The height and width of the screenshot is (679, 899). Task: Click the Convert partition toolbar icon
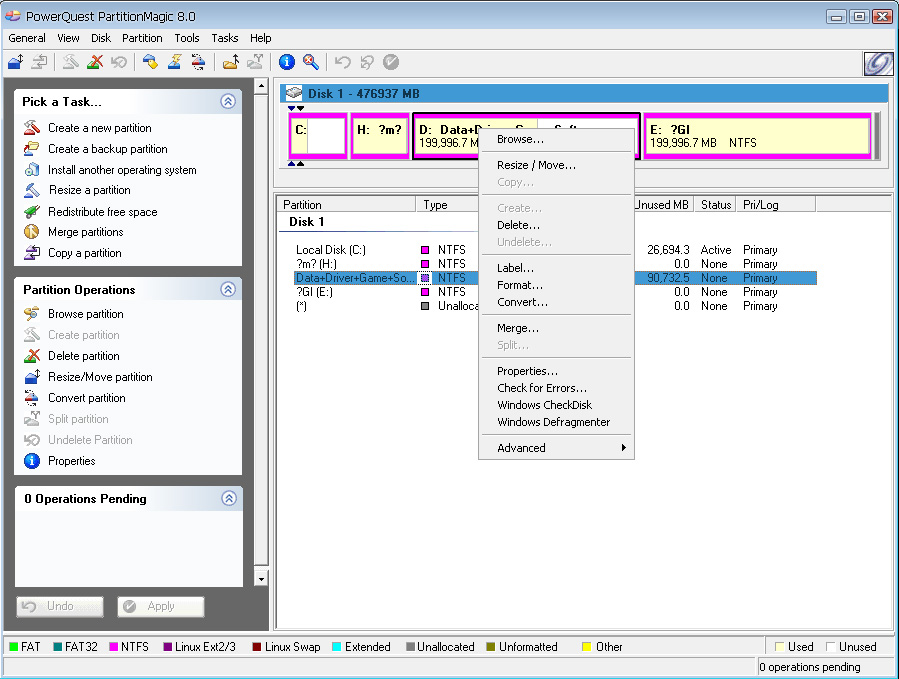198,61
